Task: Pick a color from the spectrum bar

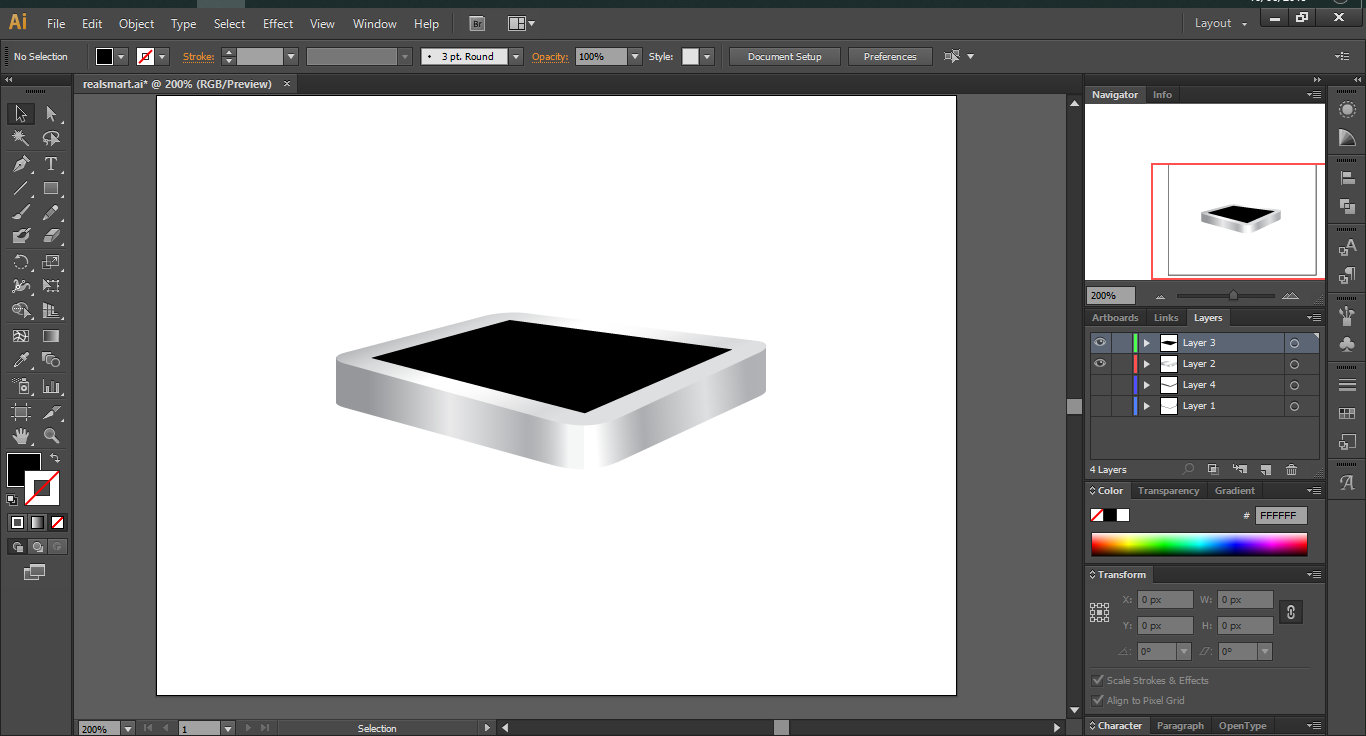Action: click(1198, 544)
